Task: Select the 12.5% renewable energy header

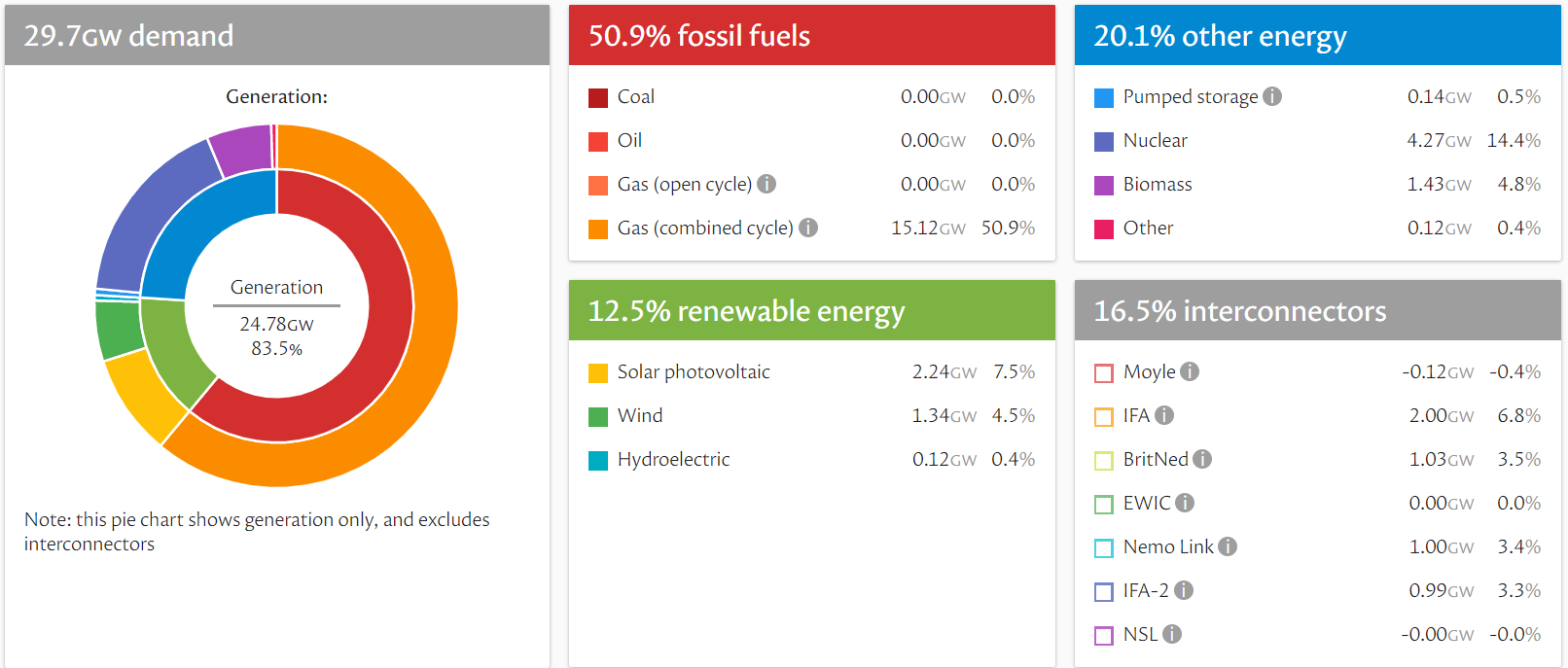Action: click(811, 311)
